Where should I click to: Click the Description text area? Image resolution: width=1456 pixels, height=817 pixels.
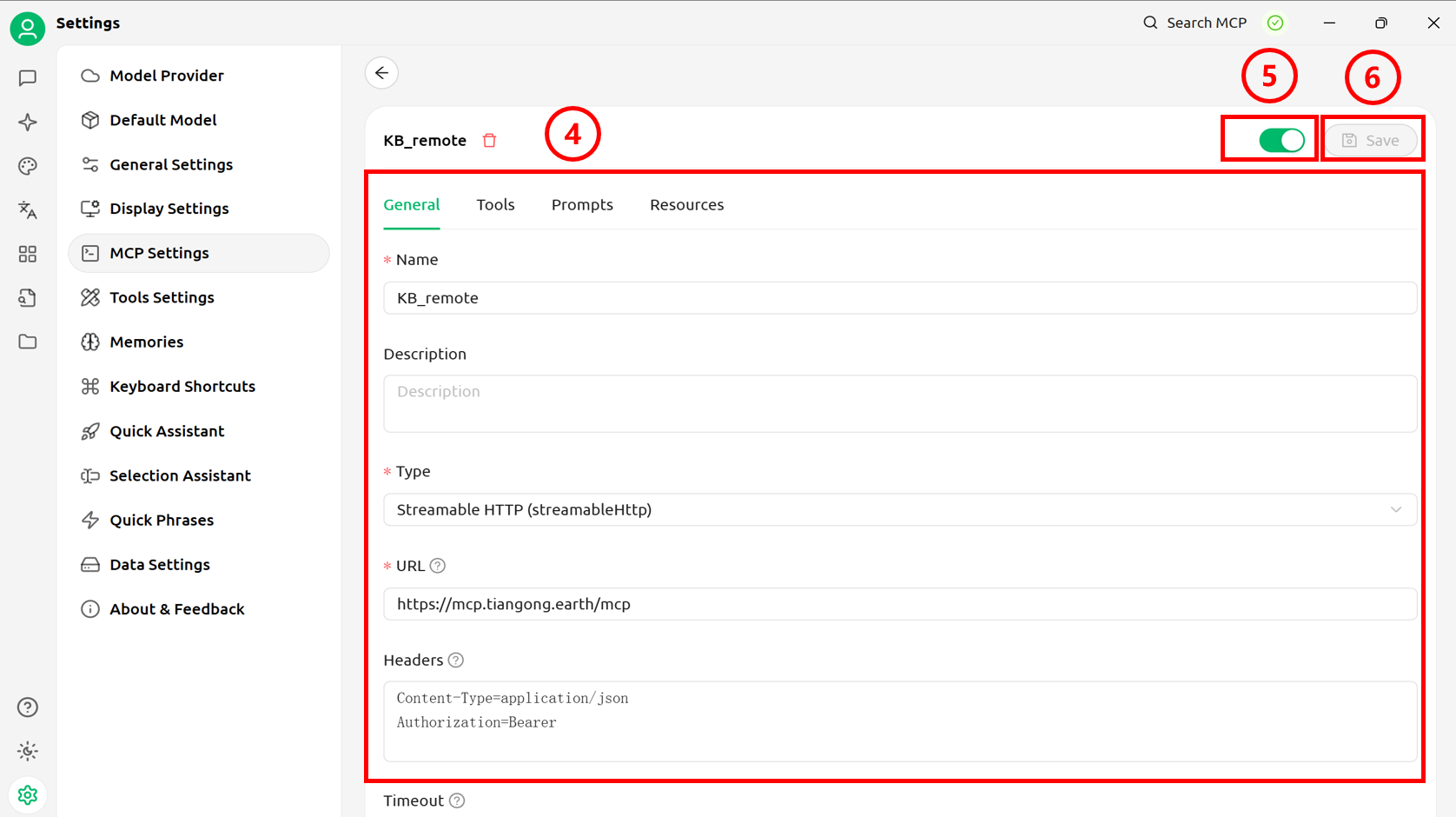[899, 403]
